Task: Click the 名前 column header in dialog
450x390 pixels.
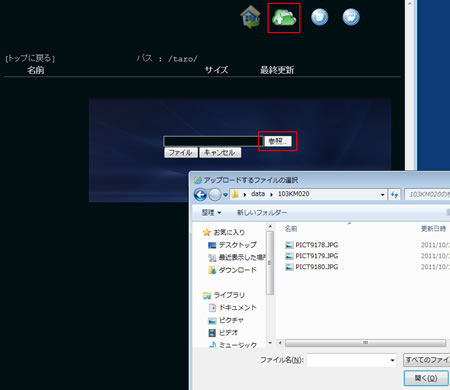Action: [291, 229]
